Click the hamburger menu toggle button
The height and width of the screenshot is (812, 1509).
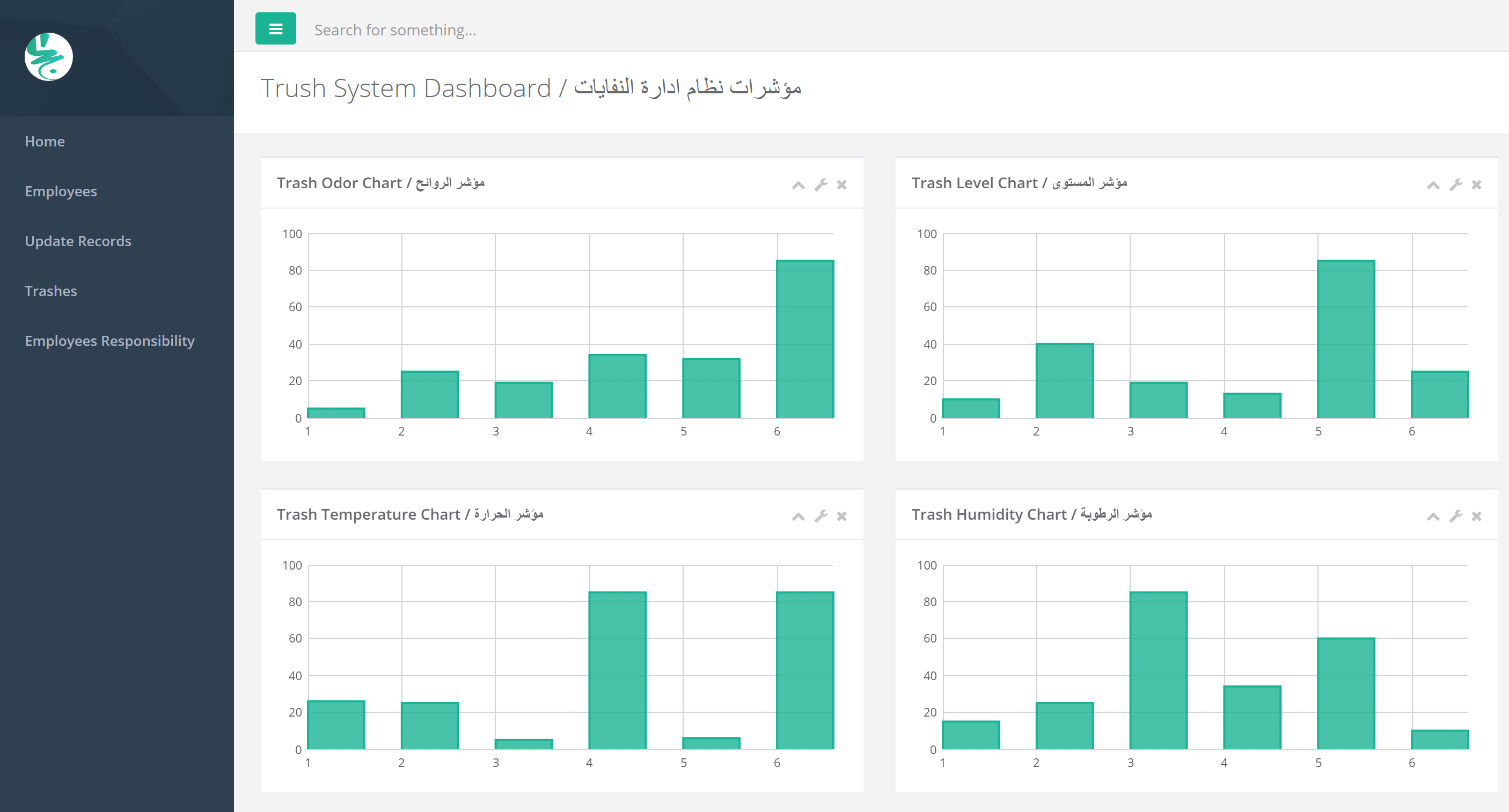click(x=275, y=28)
